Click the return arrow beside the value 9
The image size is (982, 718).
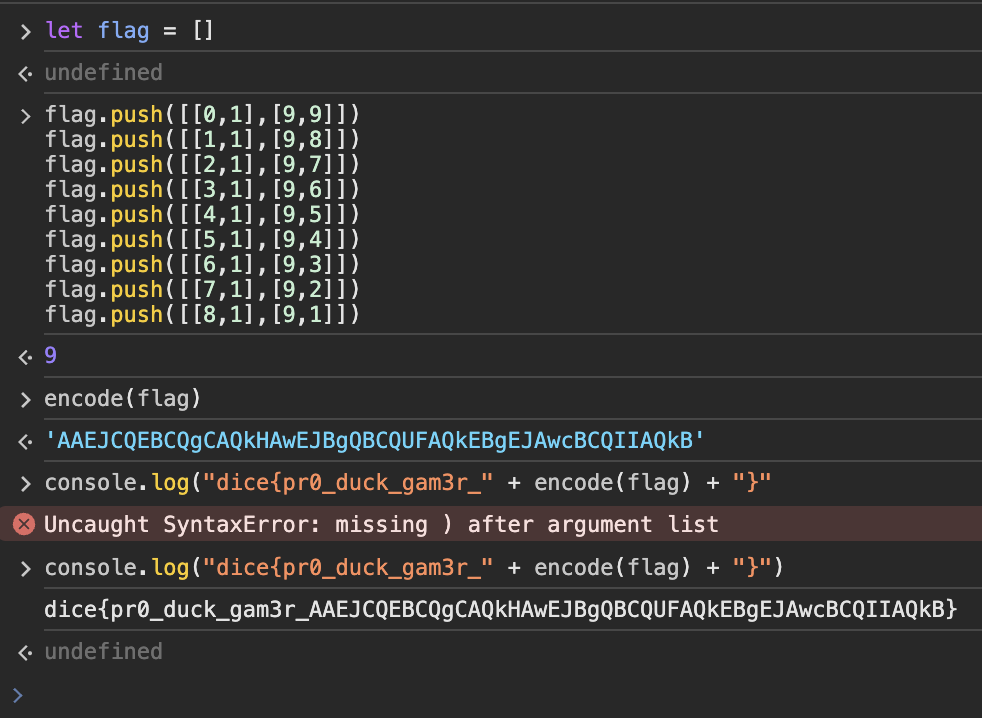tap(25, 357)
